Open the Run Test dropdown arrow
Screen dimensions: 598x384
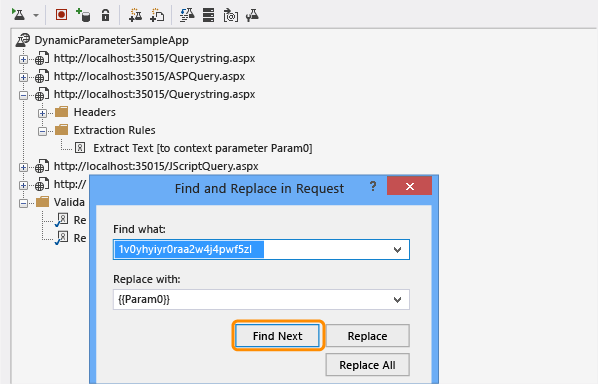click(36, 16)
